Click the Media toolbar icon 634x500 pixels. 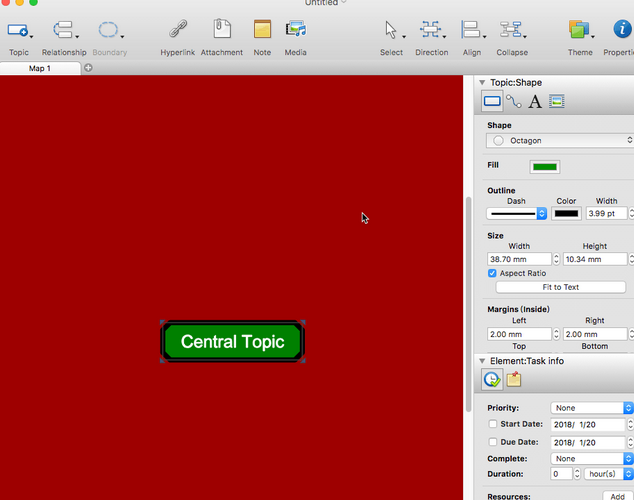click(296, 29)
